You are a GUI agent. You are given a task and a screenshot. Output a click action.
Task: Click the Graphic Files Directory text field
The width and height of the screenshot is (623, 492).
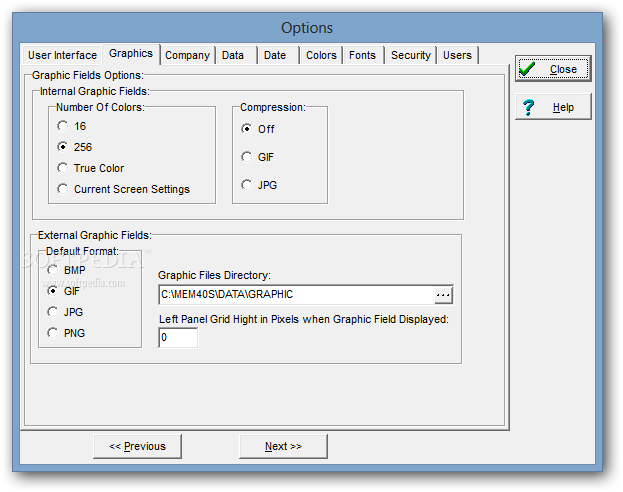pyautogui.click(x=296, y=294)
